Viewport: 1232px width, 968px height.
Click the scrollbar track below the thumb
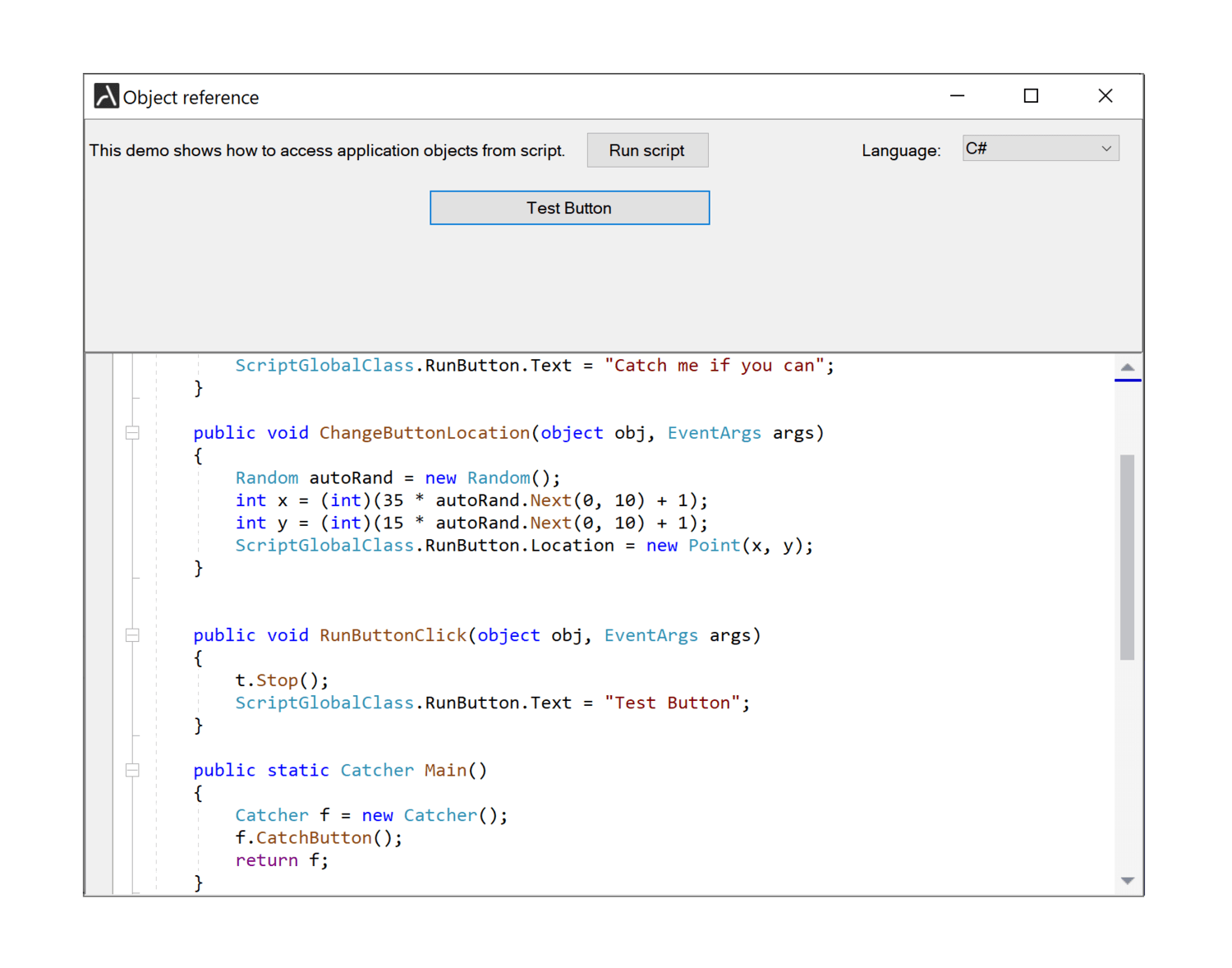(1128, 764)
